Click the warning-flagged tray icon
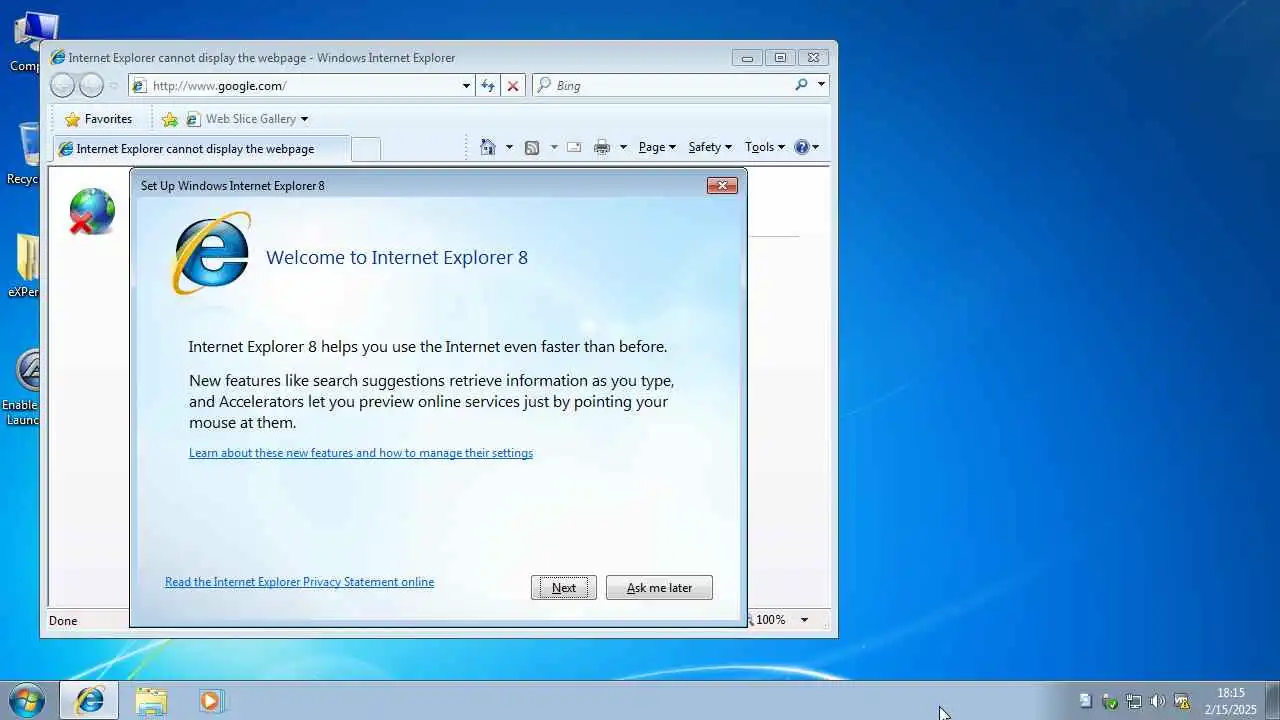This screenshot has height=720, width=1280. tap(1181, 701)
